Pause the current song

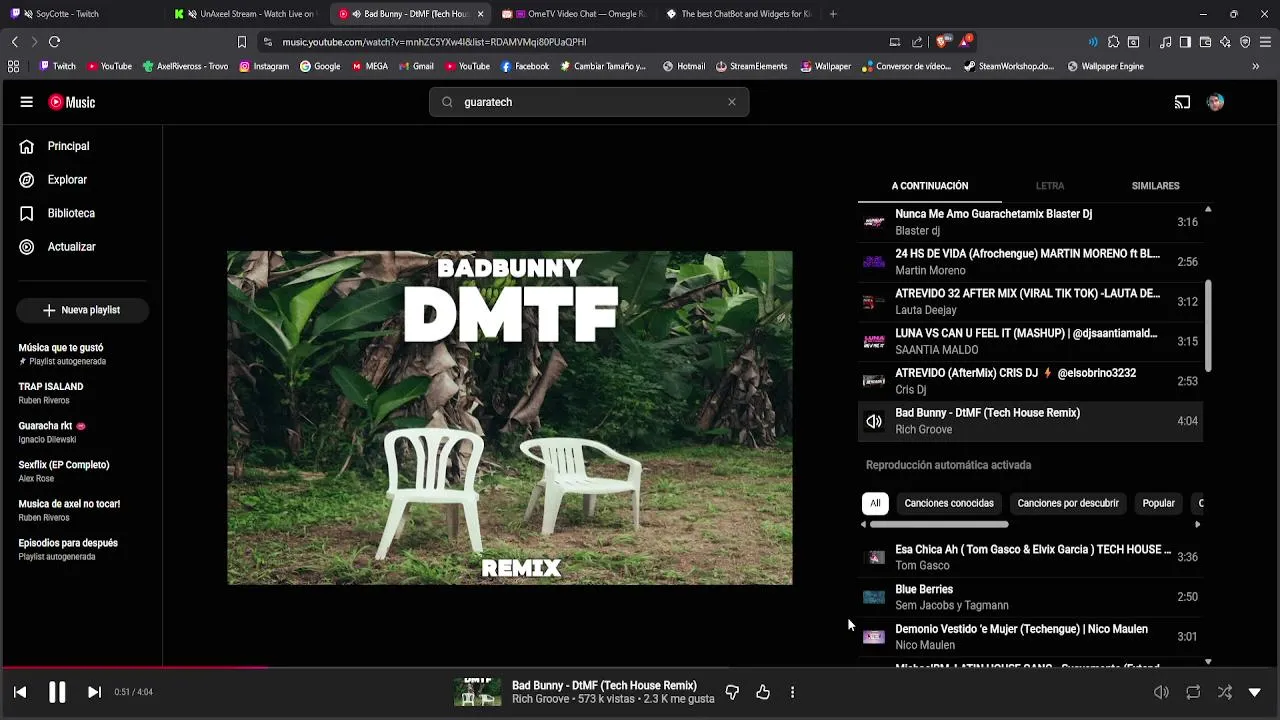57,692
